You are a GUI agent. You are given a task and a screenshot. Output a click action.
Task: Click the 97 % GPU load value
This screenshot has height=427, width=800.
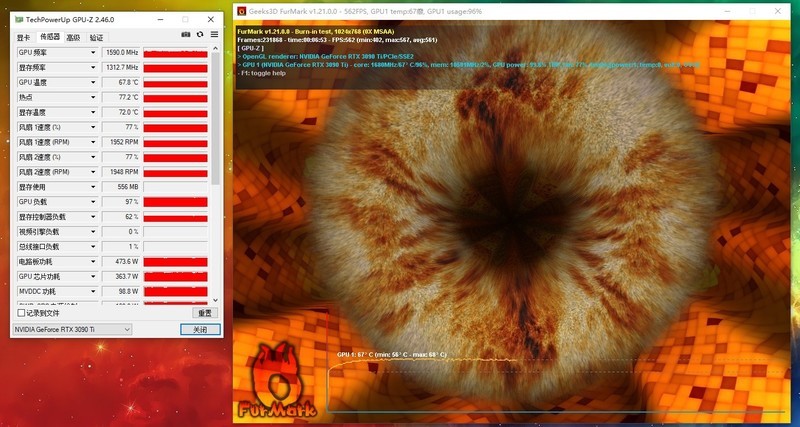tap(121, 202)
